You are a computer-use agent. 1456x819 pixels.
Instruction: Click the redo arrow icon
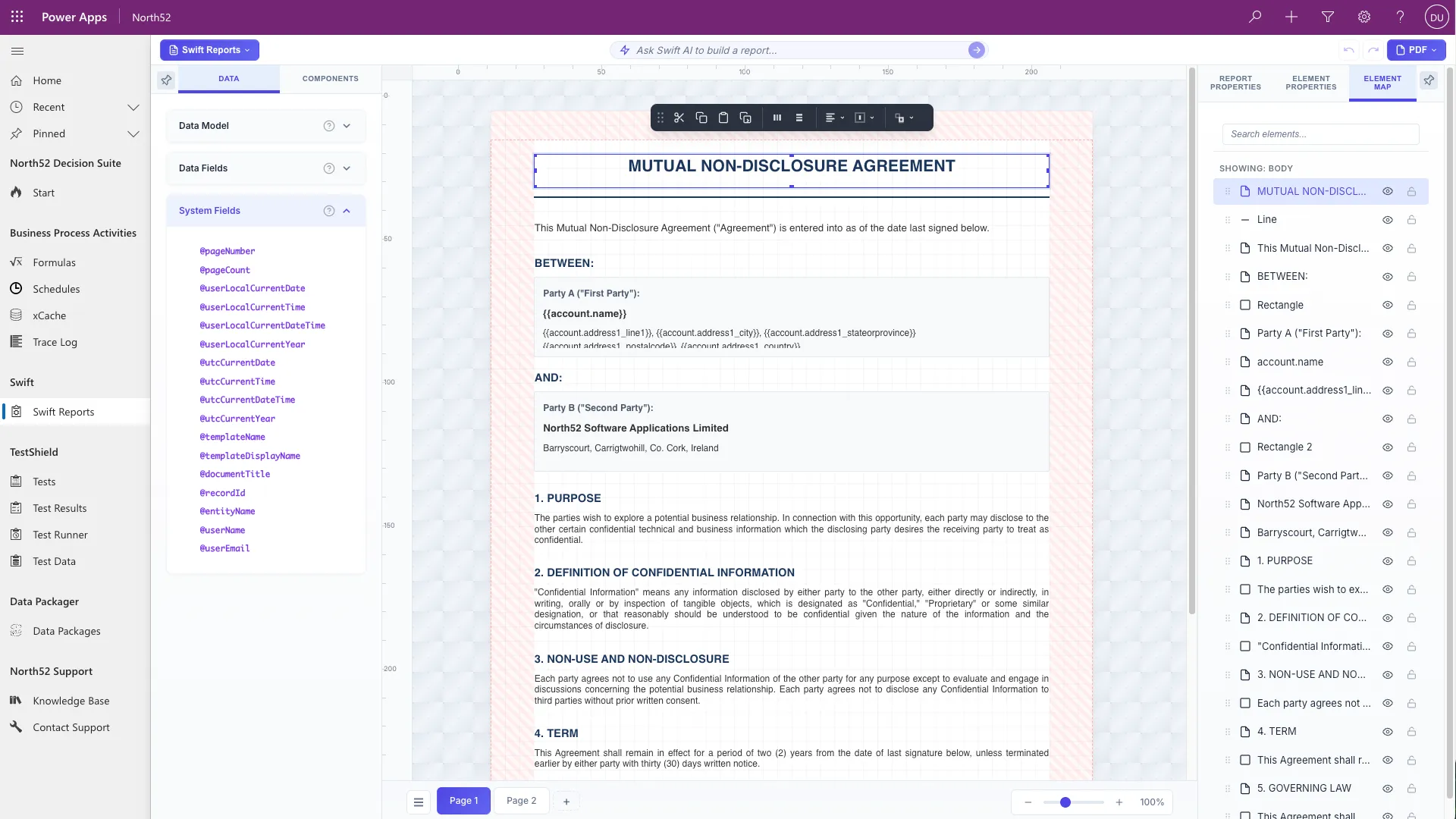pos(1373,50)
